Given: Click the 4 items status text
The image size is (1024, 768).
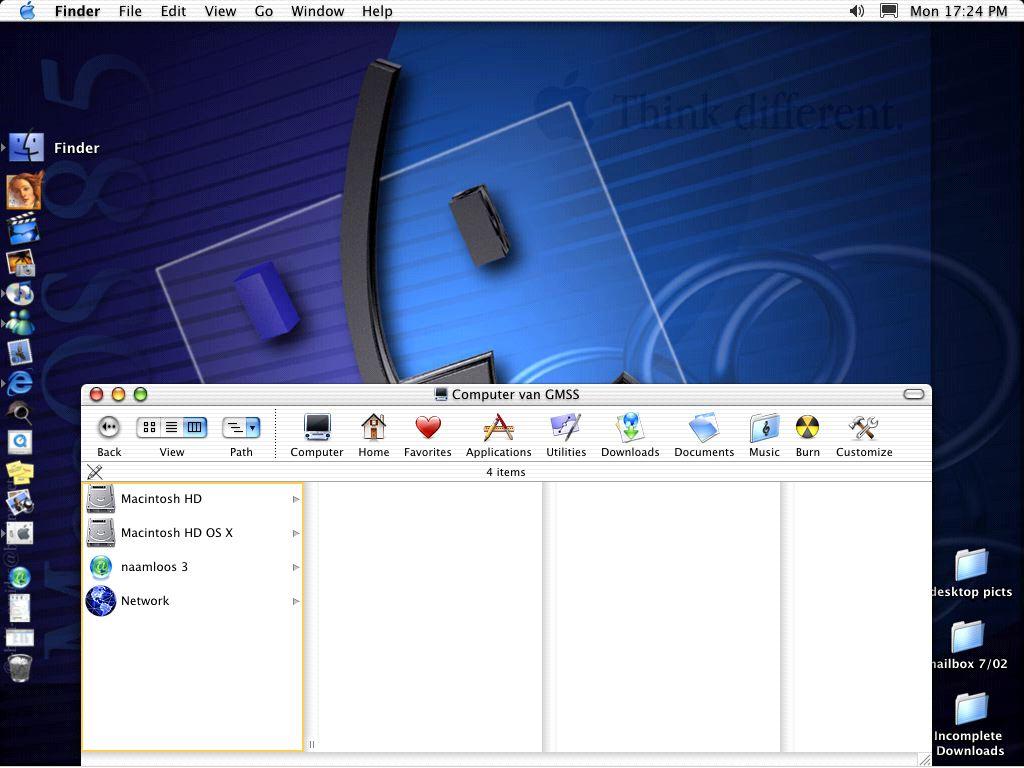Looking at the screenshot, I should tap(505, 472).
